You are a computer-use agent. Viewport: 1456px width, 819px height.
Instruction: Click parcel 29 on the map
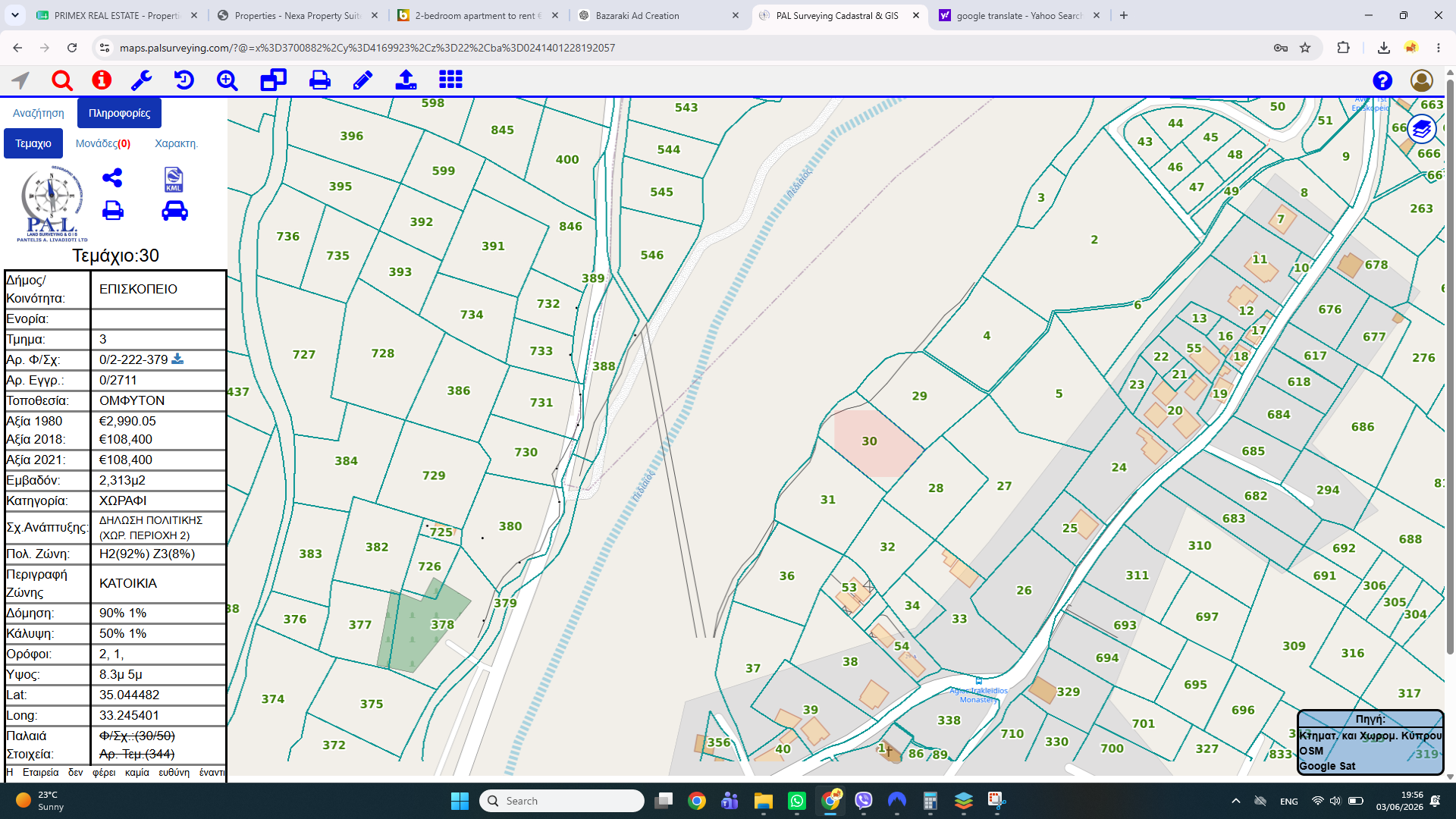(x=919, y=396)
